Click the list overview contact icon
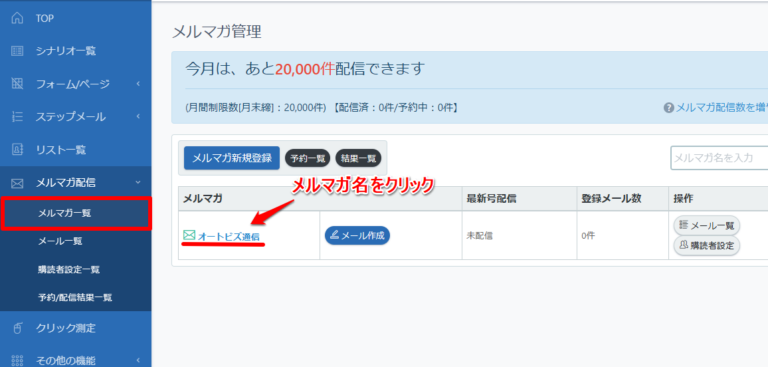The image size is (768, 367). coord(17,149)
